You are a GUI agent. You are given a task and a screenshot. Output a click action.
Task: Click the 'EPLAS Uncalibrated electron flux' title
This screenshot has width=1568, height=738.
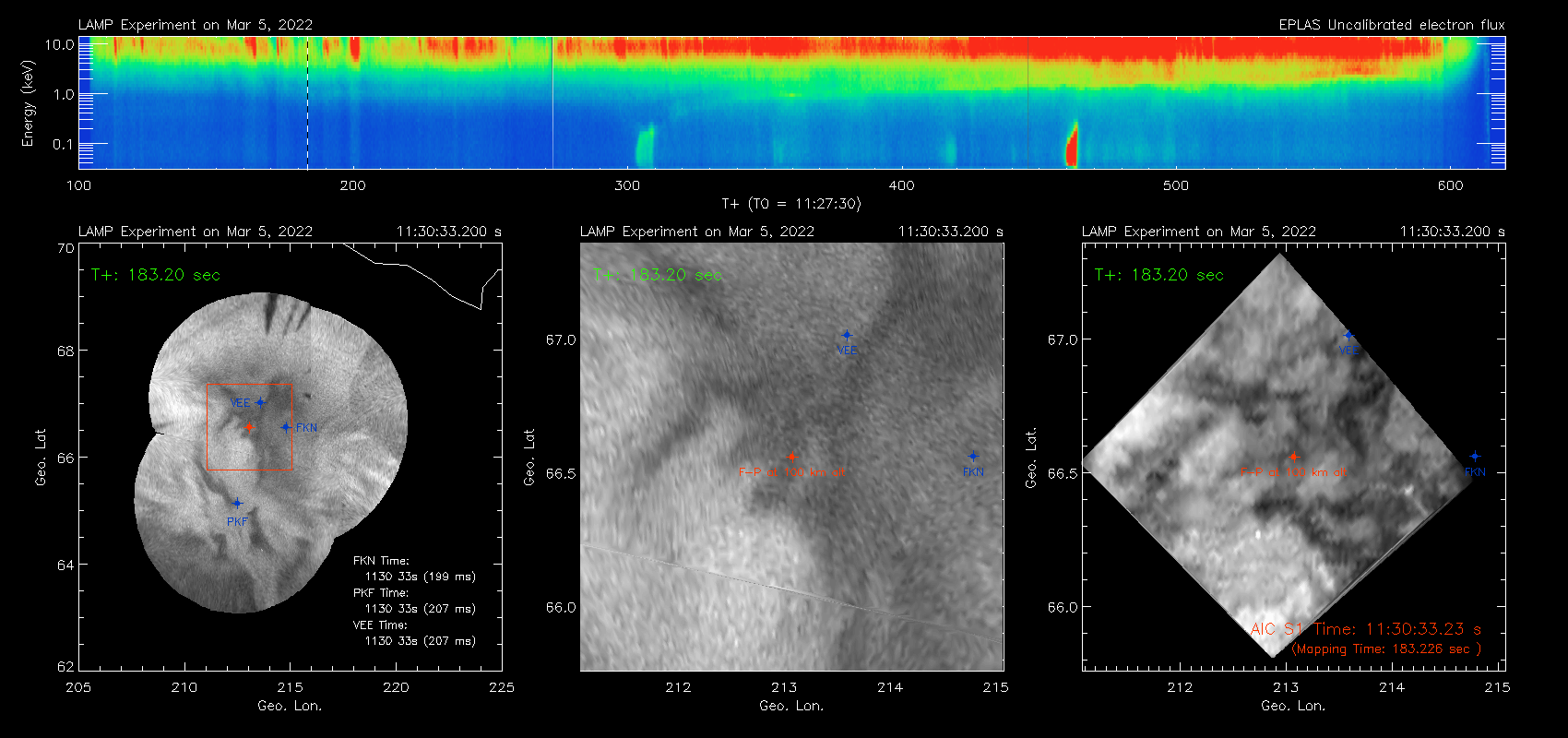point(1392,25)
